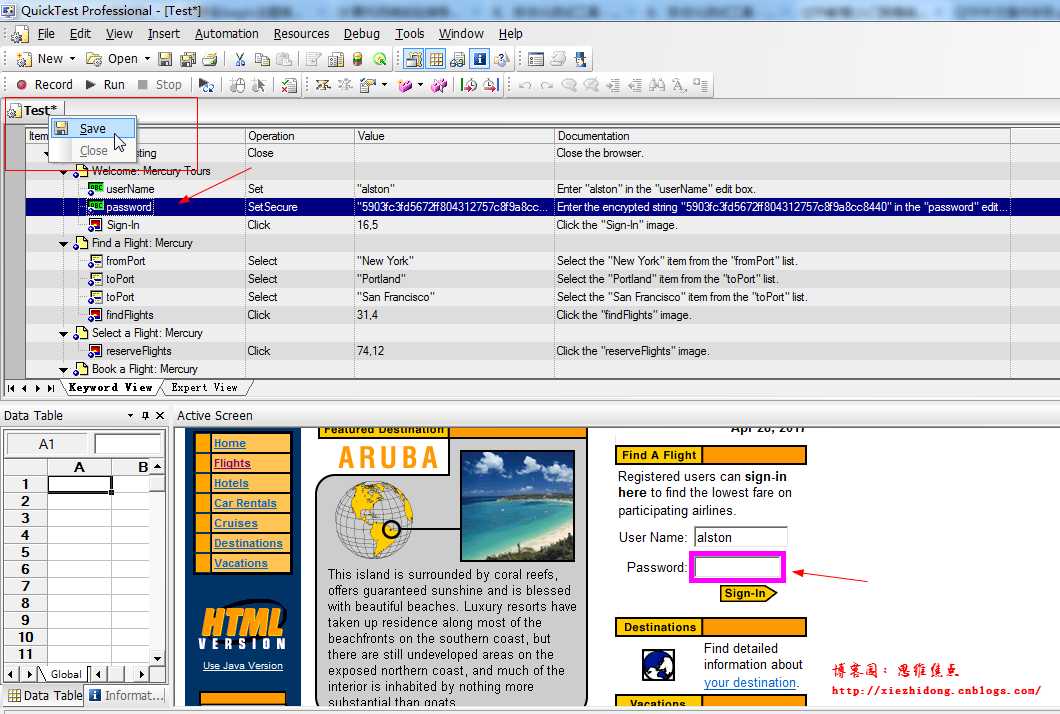This screenshot has height=714, width=1060.
Task: Open the checkpoint dropdown arrow in toolbar
Action: point(385,85)
